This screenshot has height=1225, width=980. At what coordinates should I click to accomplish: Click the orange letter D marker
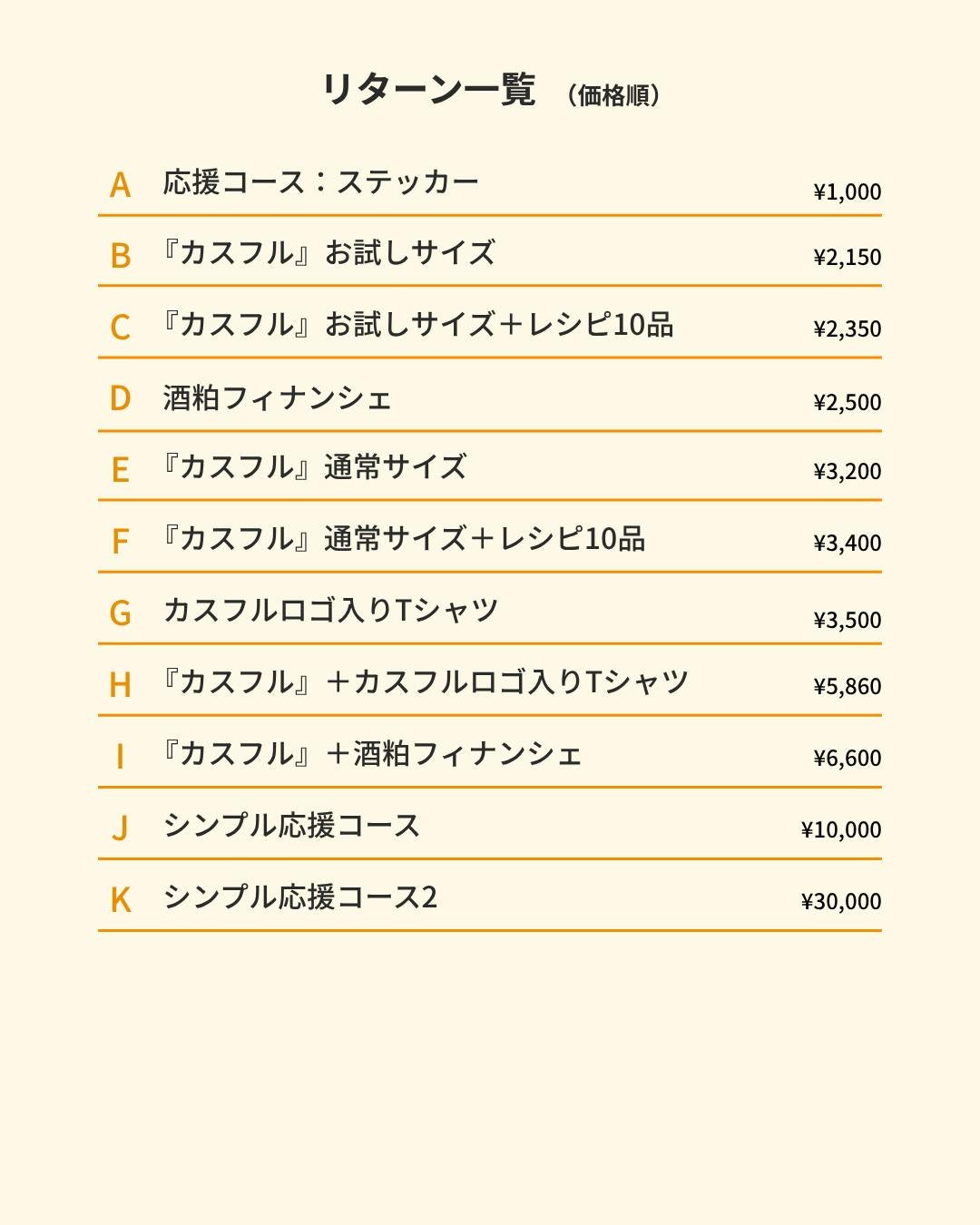point(120,398)
